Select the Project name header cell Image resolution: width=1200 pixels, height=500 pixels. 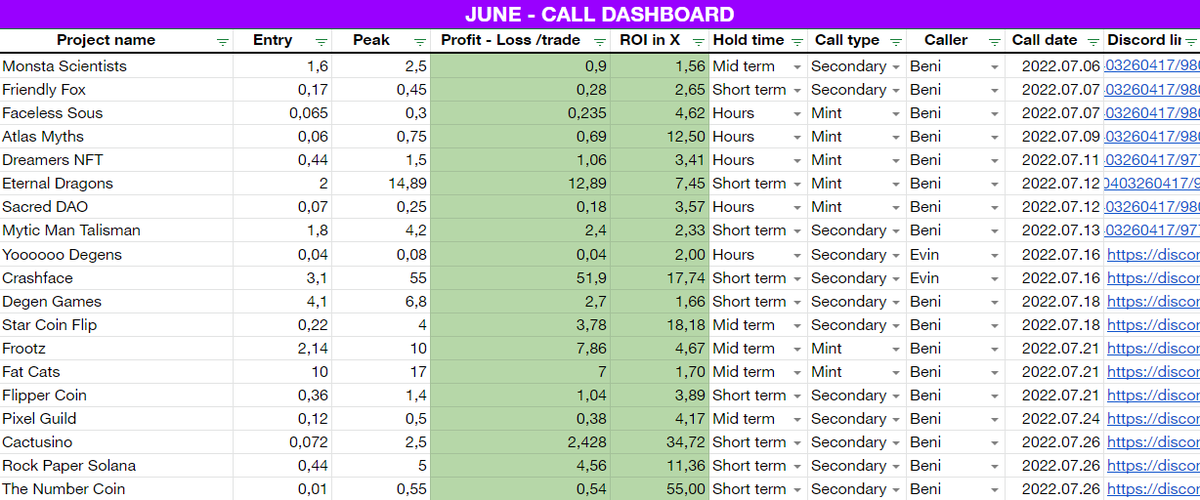[116, 41]
